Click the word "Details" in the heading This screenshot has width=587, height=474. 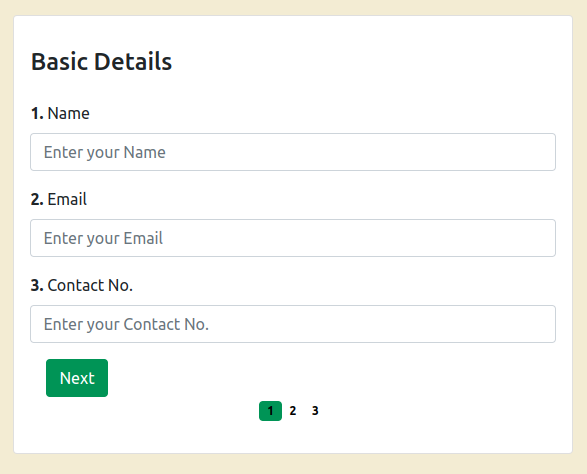click(133, 61)
